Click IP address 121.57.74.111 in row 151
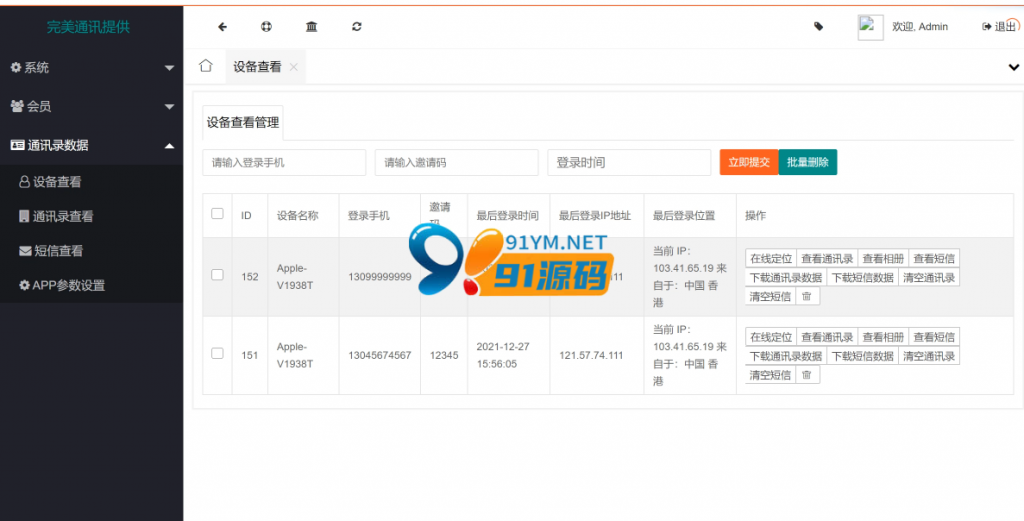The width and height of the screenshot is (1024, 521). [591, 355]
